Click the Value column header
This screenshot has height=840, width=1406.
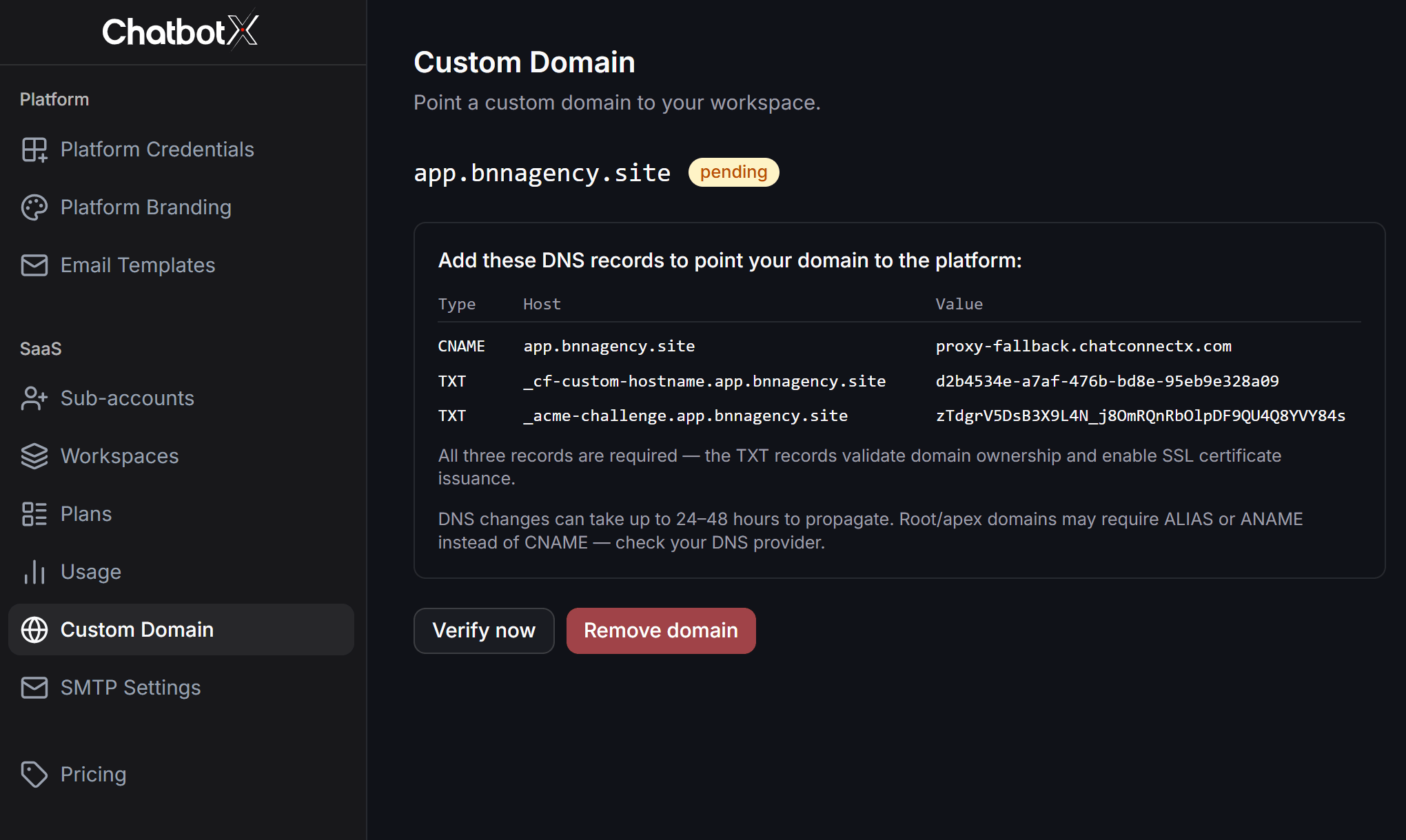(x=959, y=304)
